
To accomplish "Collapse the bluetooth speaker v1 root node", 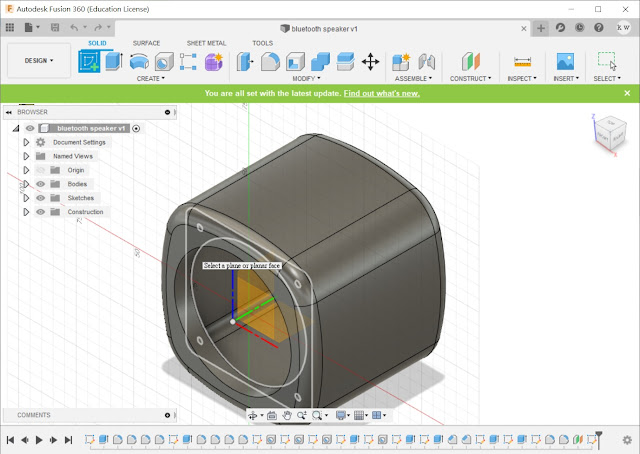I will click(x=16, y=128).
